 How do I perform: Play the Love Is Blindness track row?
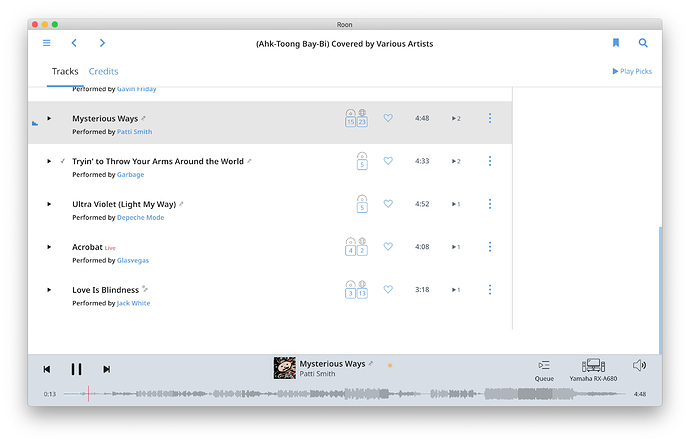pyautogui.click(x=49, y=290)
